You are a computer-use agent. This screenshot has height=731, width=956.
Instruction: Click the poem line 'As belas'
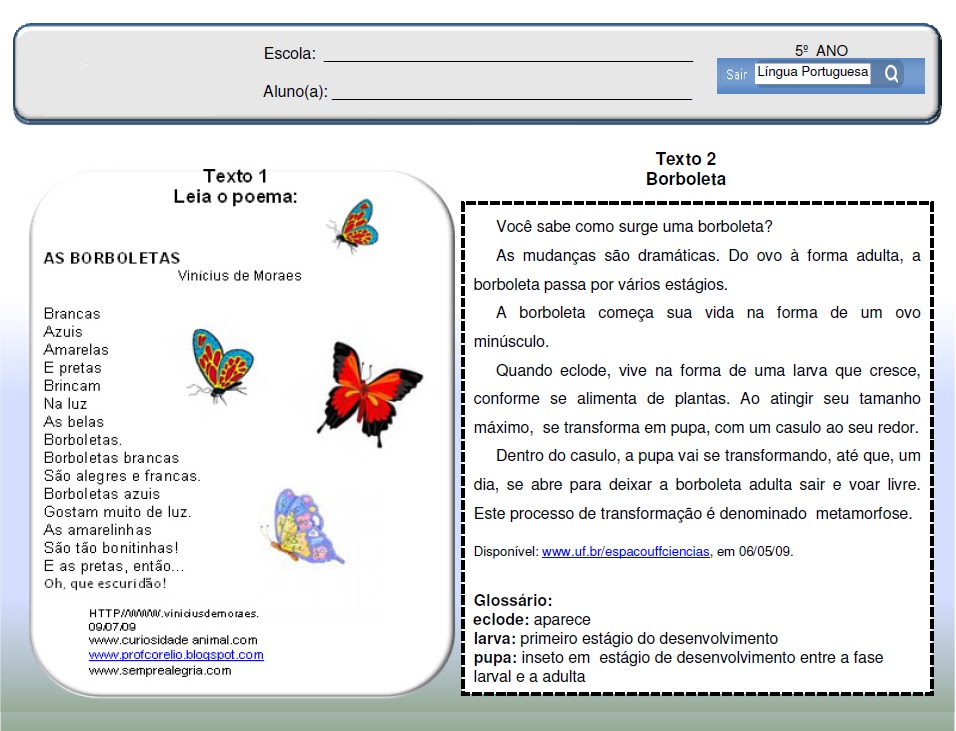(74, 421)
